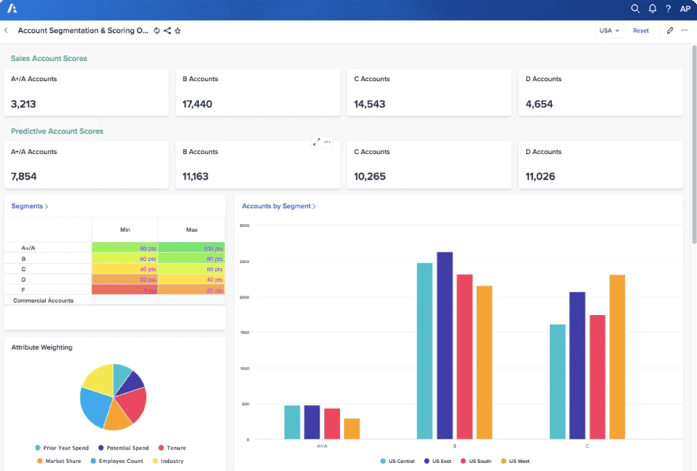697x471 pixels.
Task: Click the Sales B Accounts value 17,440
Action: [197, 104]
